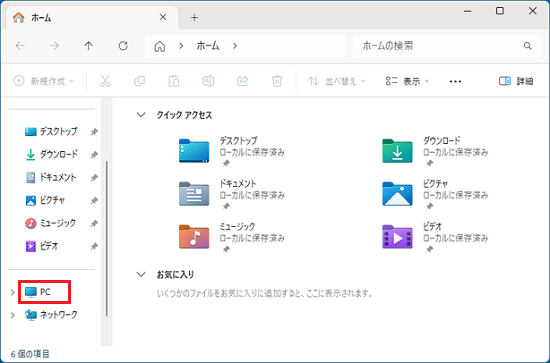Collapse the お気に入り section
Image resolution: width=550 pixels, height=363 pixels.
(141, 274)
